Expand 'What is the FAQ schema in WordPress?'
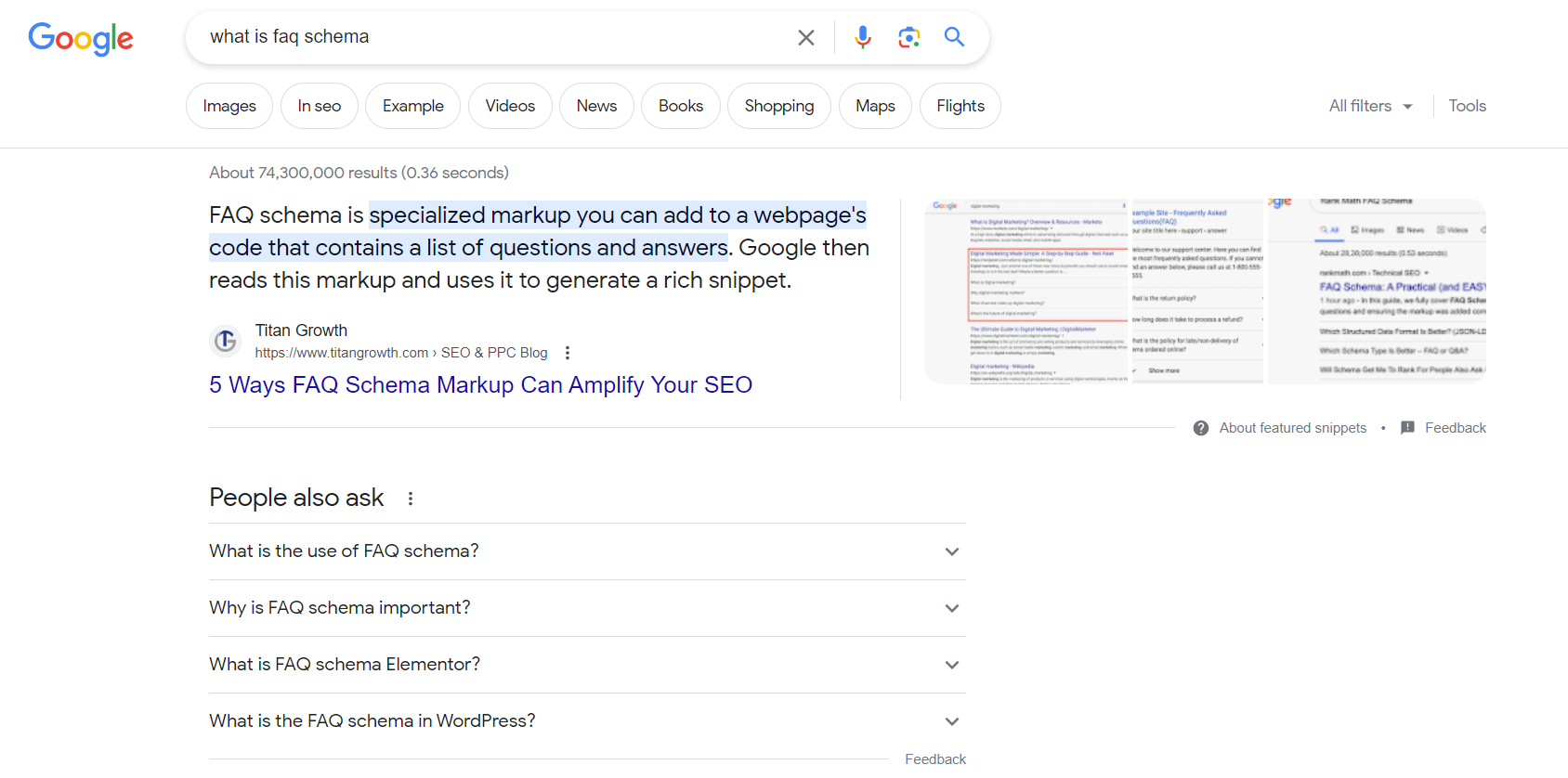Screen dimensions: 1568x778 tap(587, 721)
